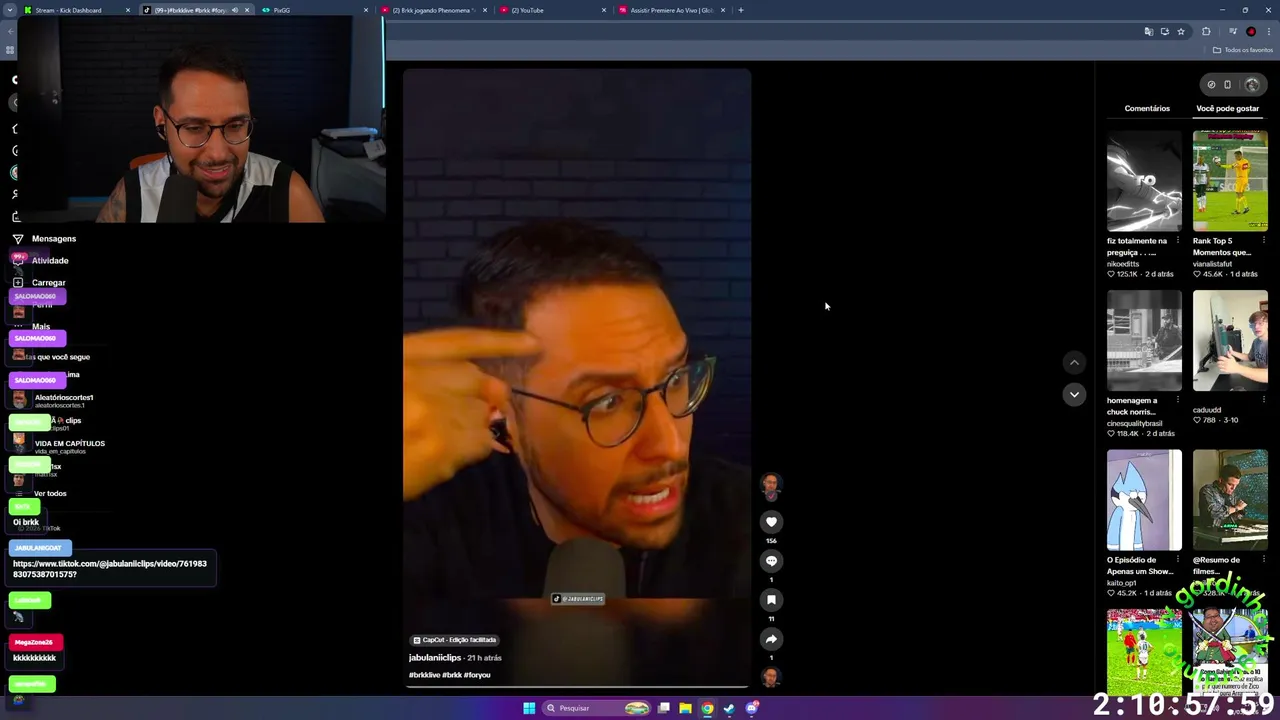The width and height of the screenshot is (1280, 720).
Task: Switch to the PixGG browser tab
Action: point(315,10)
